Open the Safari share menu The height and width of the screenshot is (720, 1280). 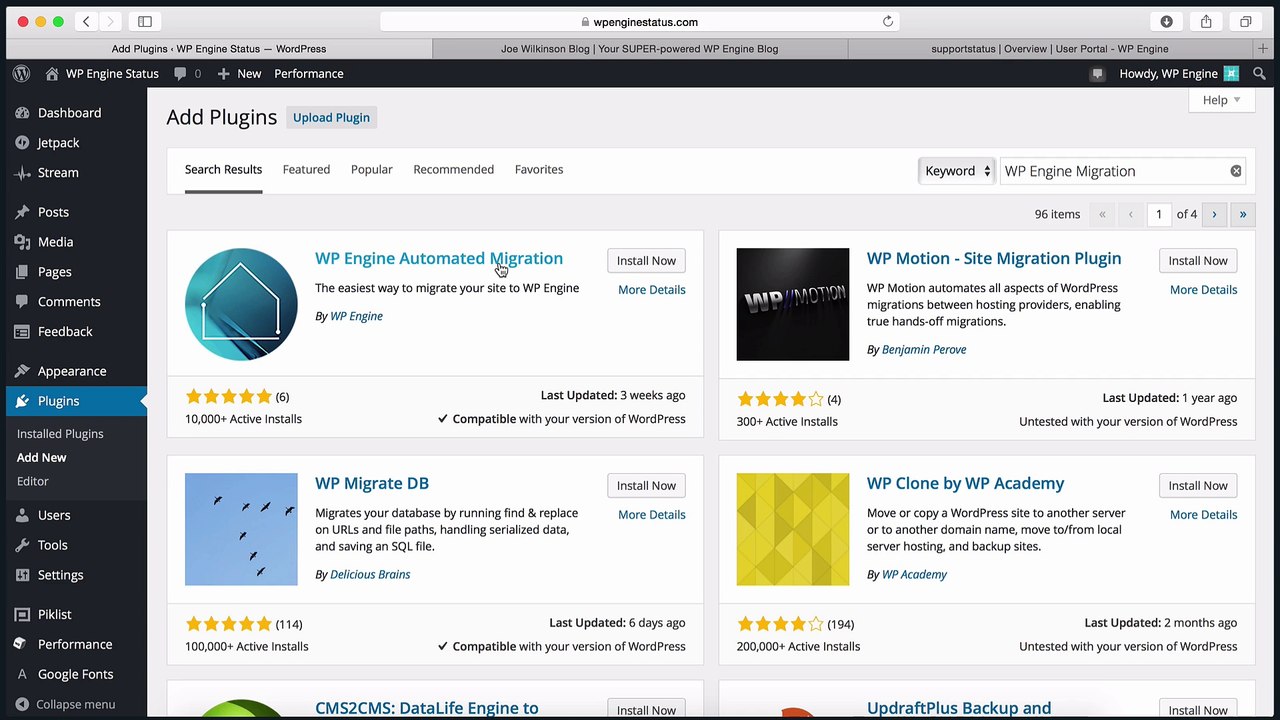point(1206,21)
